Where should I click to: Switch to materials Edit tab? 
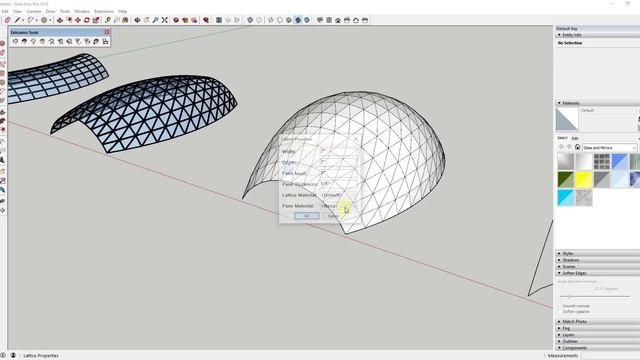pyautogui.click(x=575, y=138)
